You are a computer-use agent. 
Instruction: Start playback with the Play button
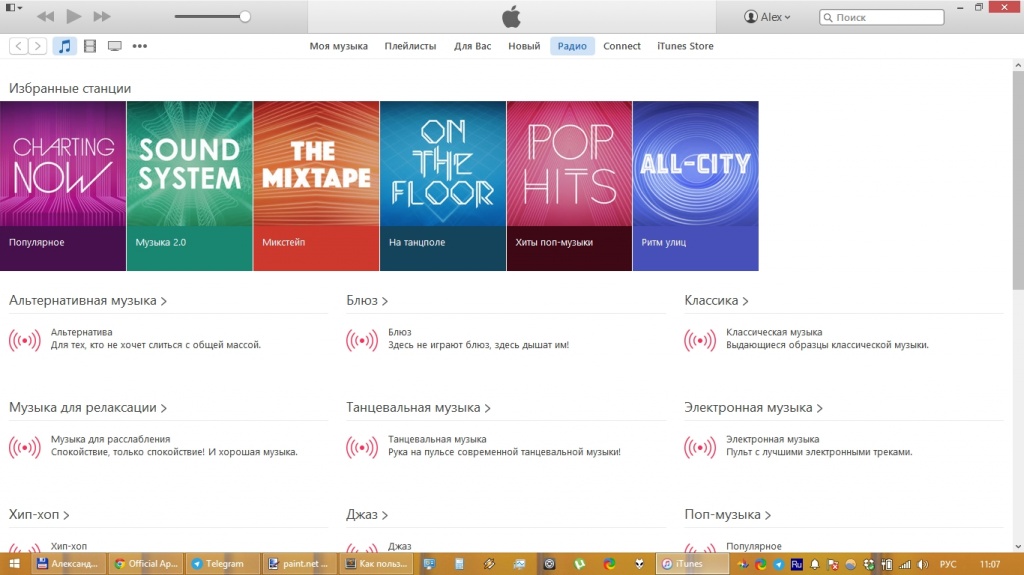[x=74, y=16]
